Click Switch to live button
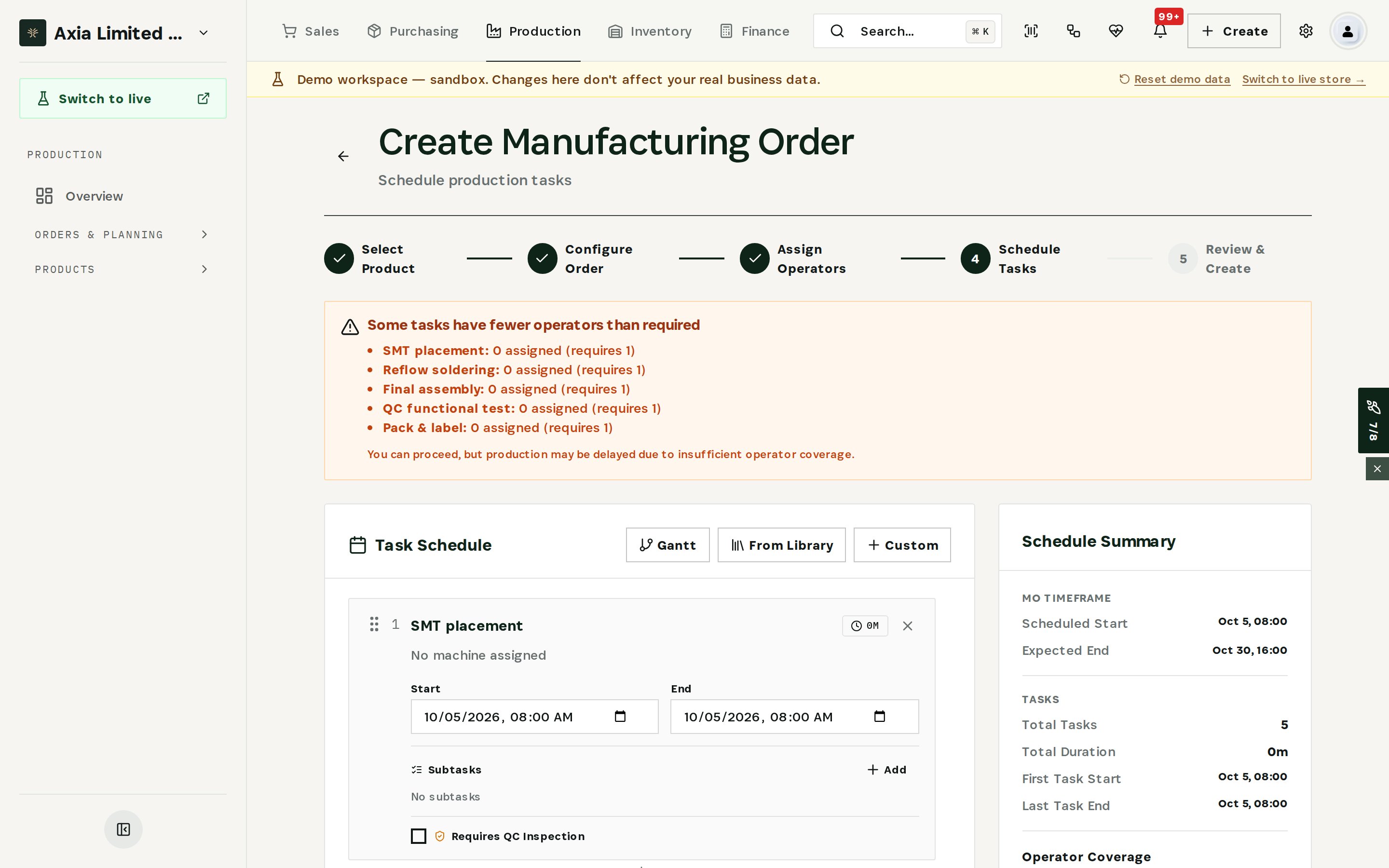 pos(123,99)
